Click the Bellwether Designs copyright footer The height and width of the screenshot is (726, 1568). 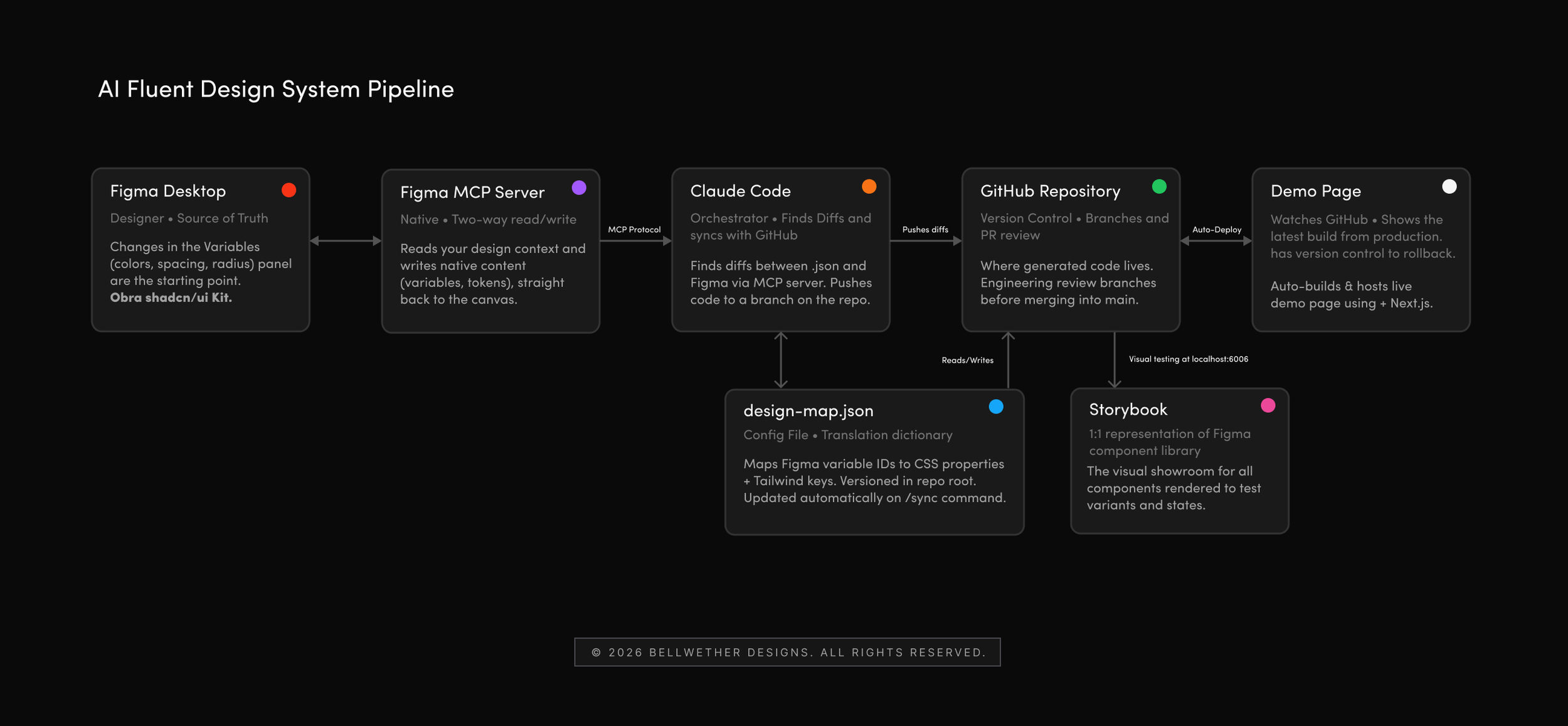pyautogui.click(x=788, y=652)
